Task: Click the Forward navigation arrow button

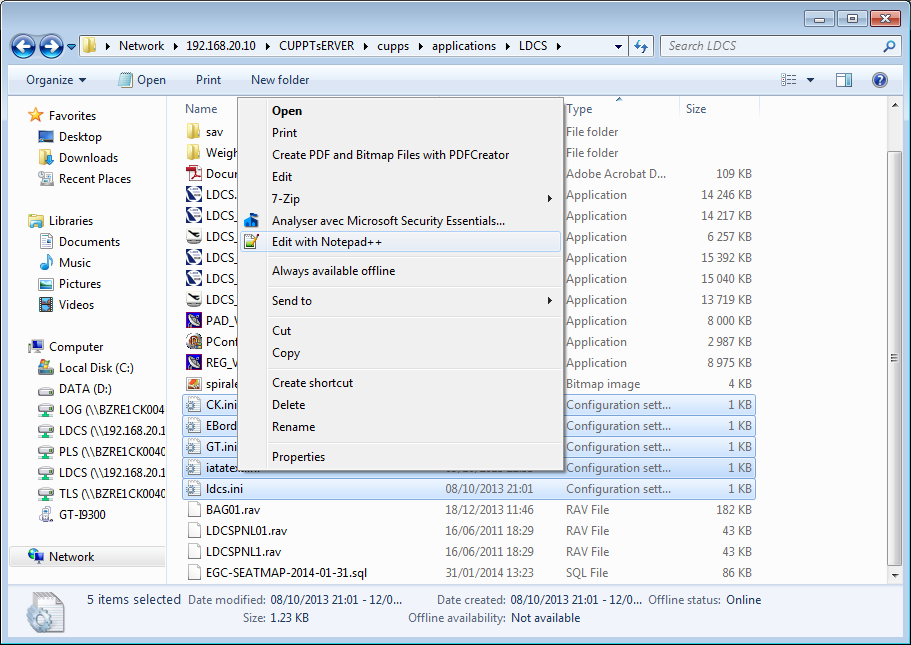Action: tap(51, 46)
